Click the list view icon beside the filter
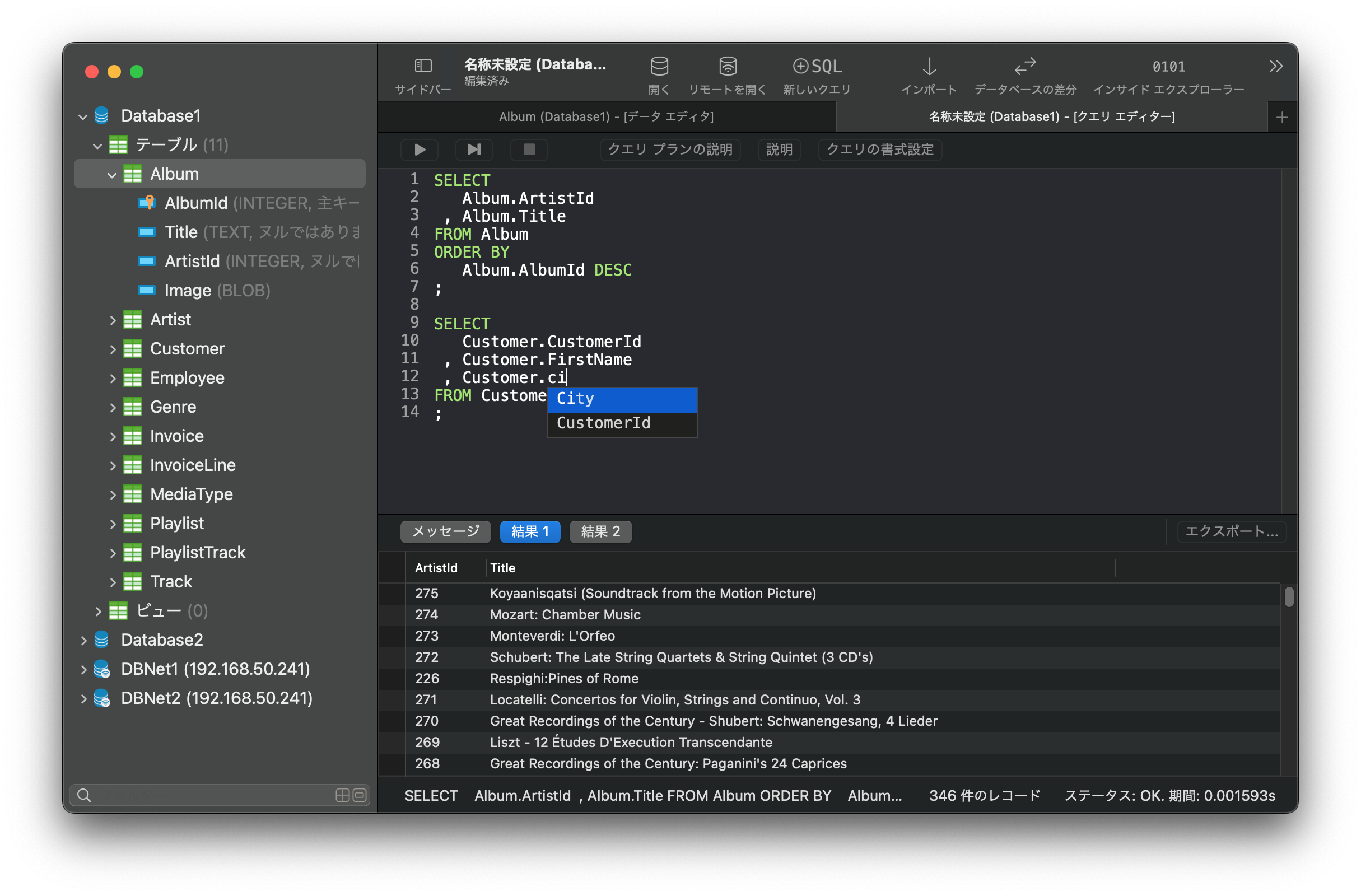Image resolution: width=1361 pixels, height=896 pixels. pos(359,795)
